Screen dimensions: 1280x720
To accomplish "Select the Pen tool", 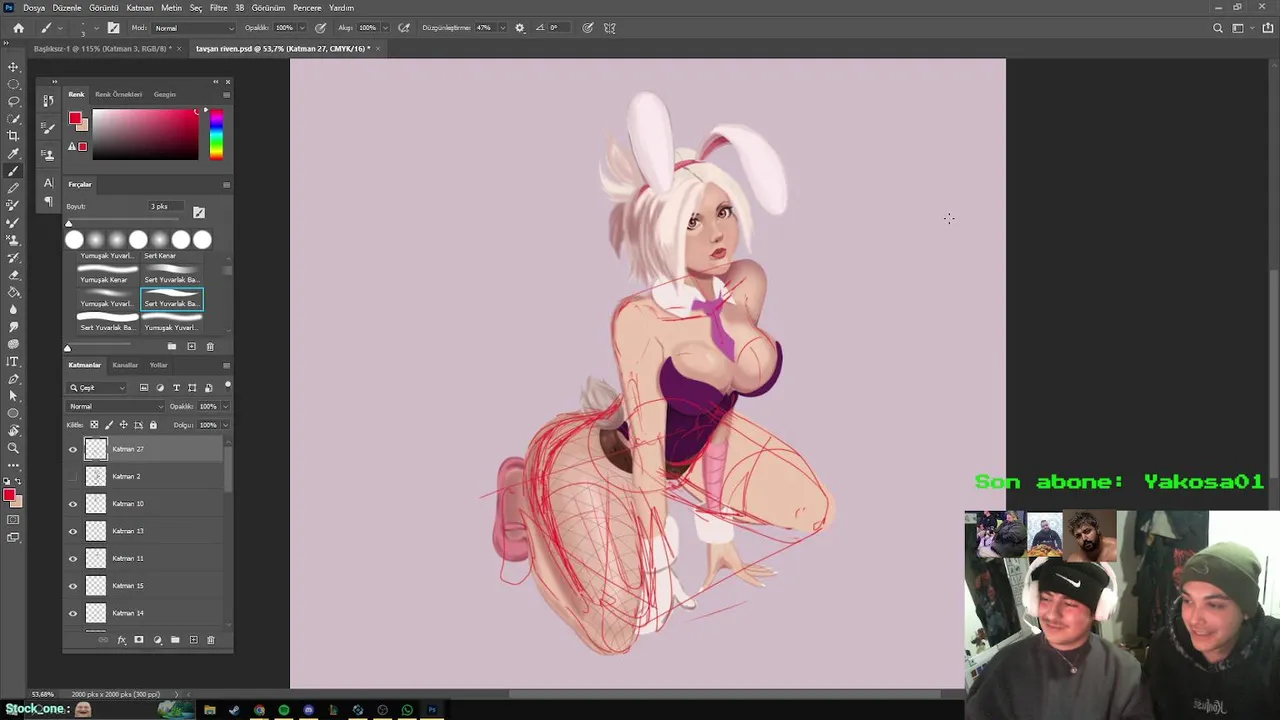I will point(13,379).
